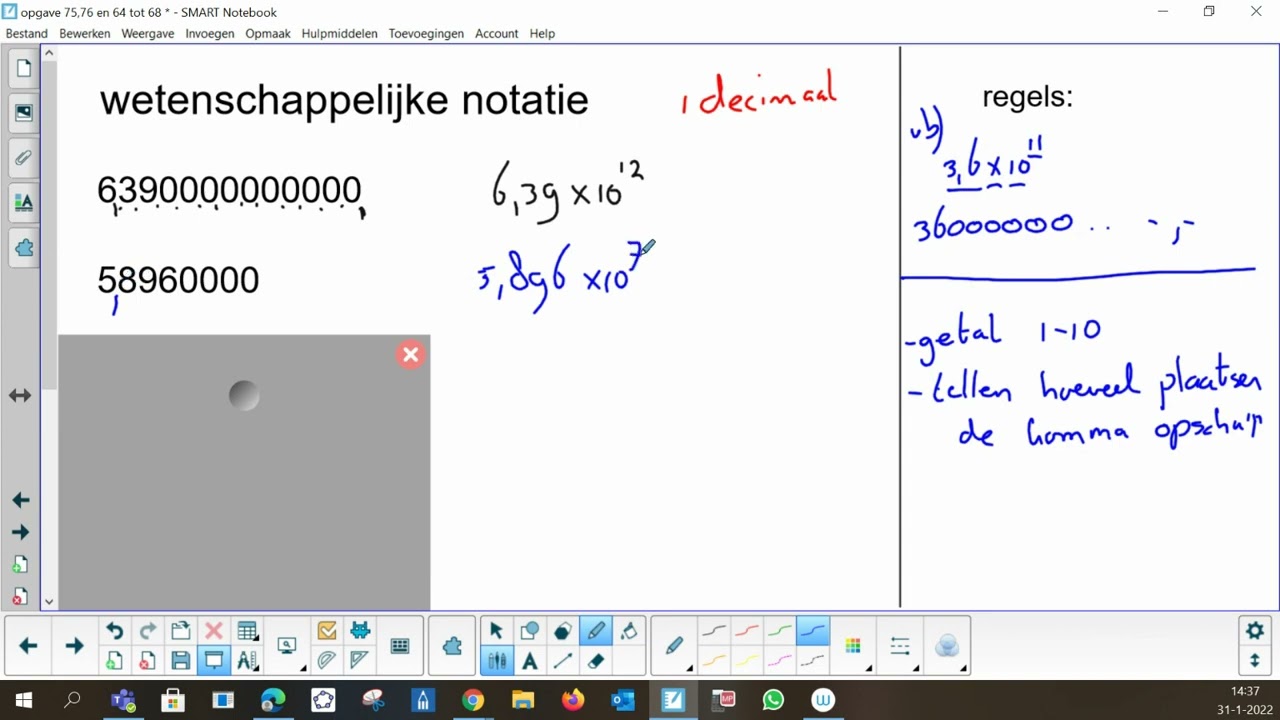1280x720 pixels.
Task: Save the file with the floppy disk icon
Action: pos(180,661)
